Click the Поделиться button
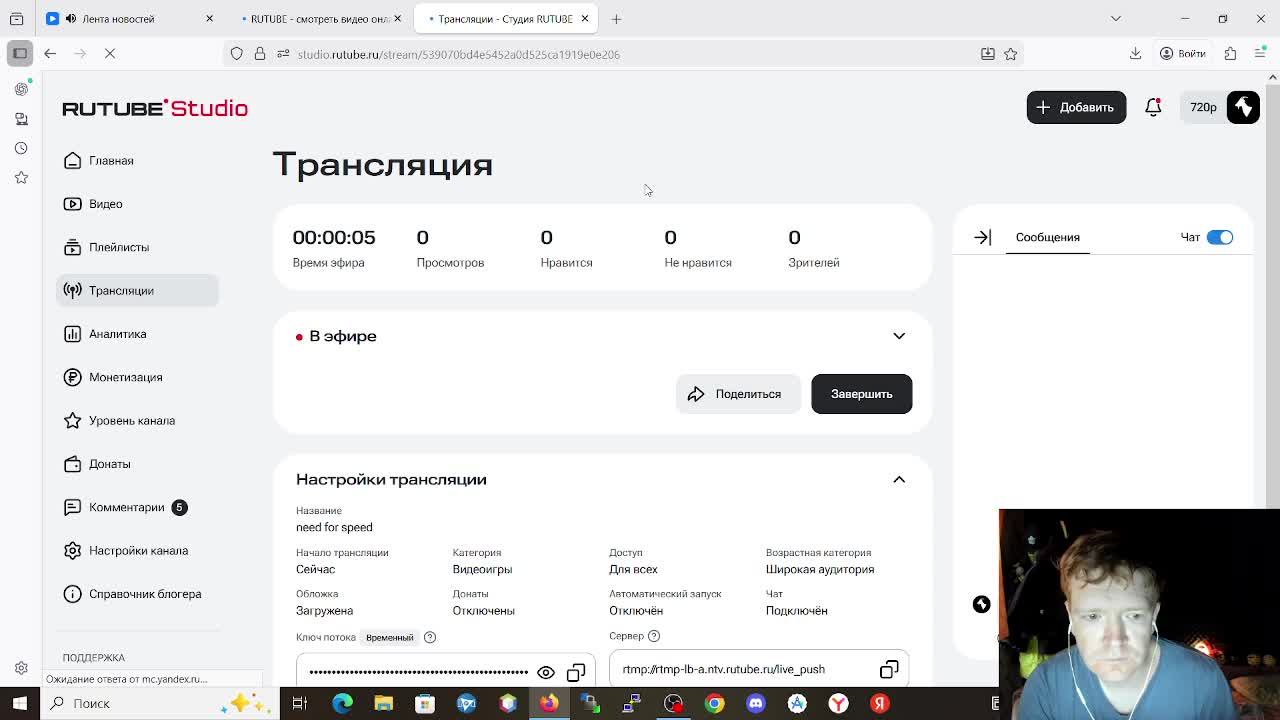This screenshot has height=720, width=1280. click(738, 394)
